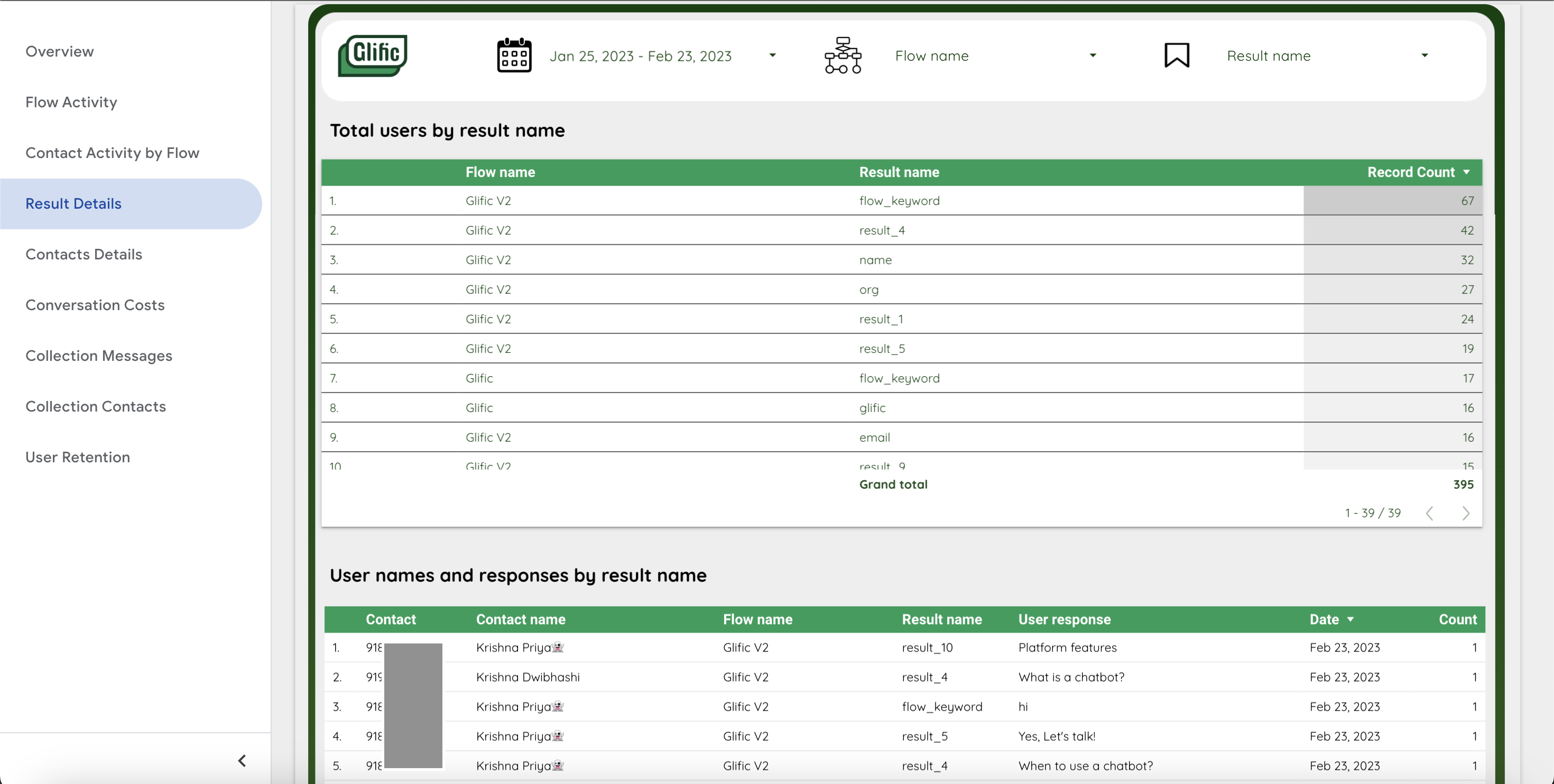Click the Glific logo
The image size is (1554, 784).
click(372, 55)
